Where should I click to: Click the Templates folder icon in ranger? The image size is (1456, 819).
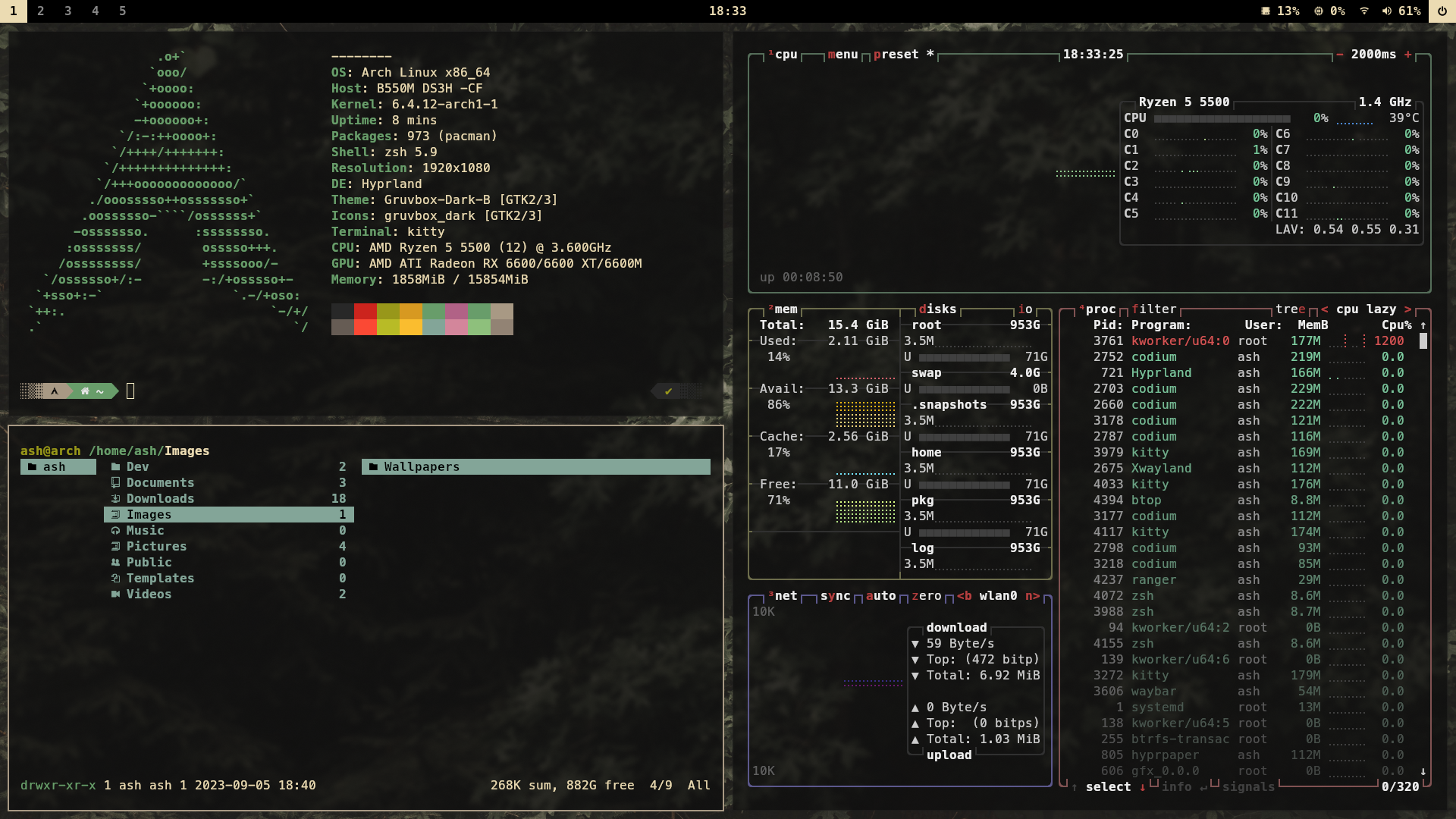click(115, 579)
